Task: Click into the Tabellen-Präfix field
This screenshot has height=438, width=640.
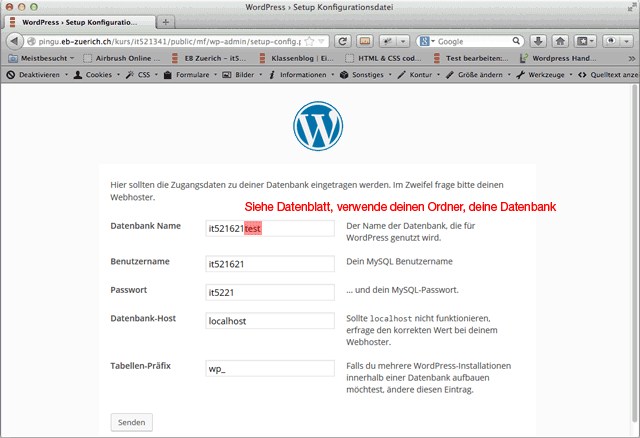Action: pos(269,368)
